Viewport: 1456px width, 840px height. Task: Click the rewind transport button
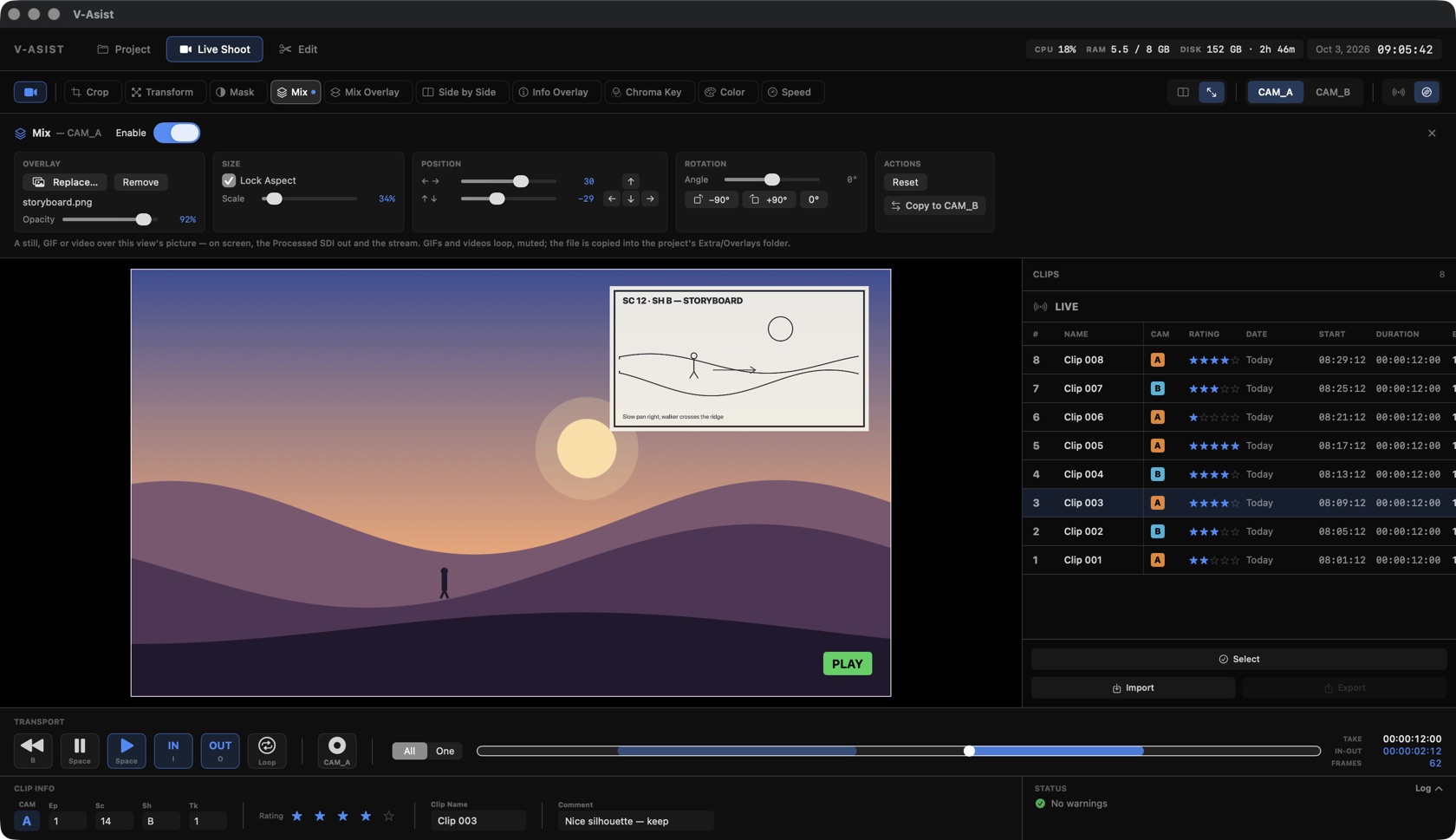tap(33, 751)
